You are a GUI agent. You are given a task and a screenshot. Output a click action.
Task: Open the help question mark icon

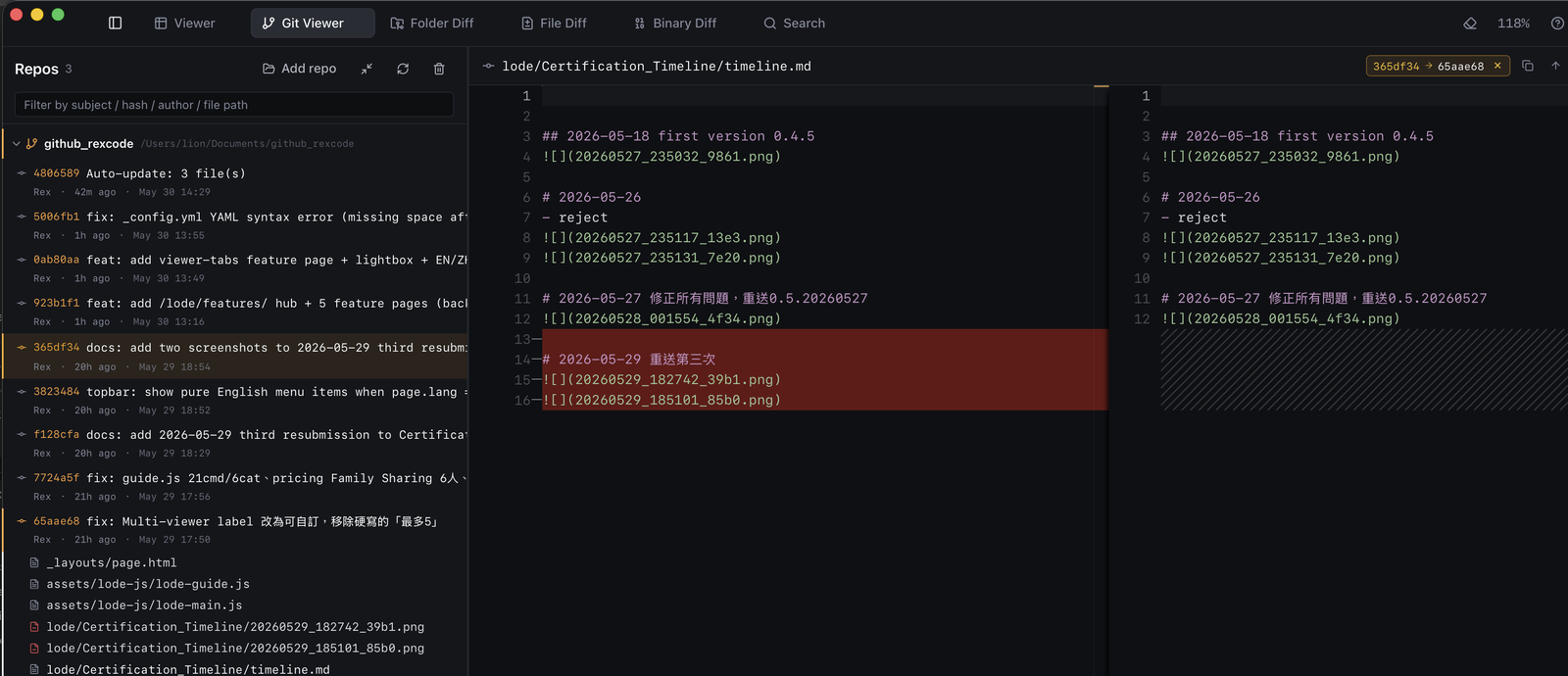pos(1557,23)
